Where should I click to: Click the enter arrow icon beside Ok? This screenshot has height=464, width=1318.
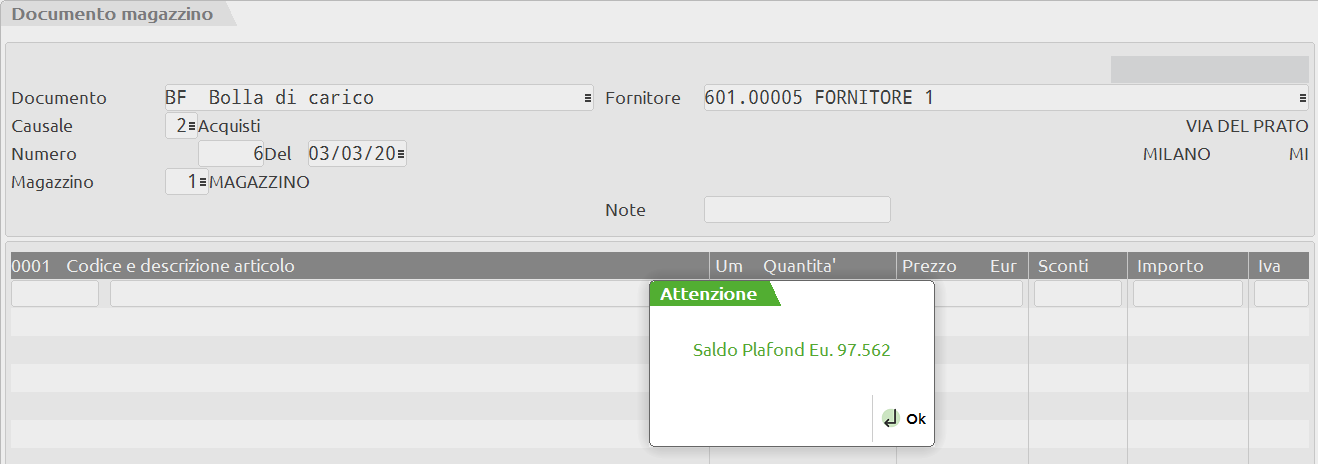pos(890,420)
